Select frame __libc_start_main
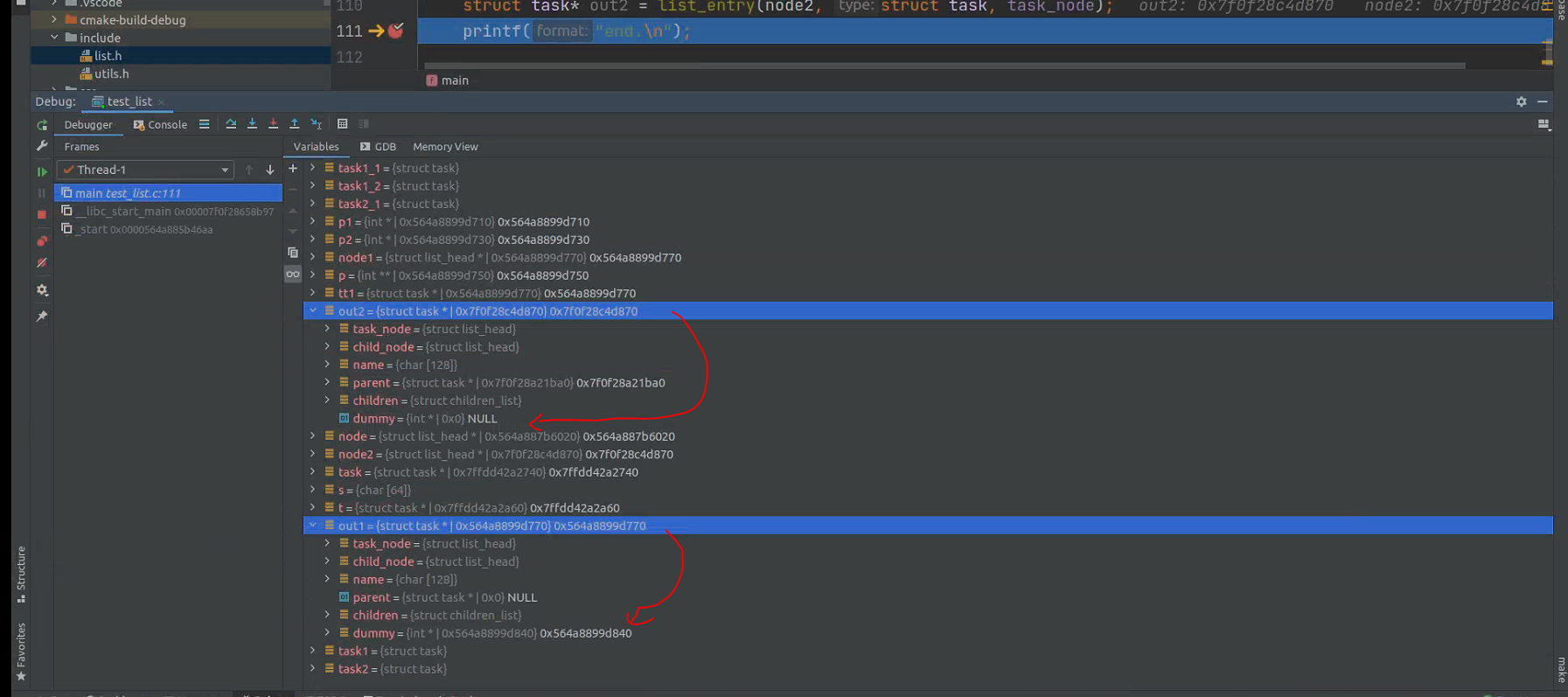 pyautogui.click(x=169, y=212)
